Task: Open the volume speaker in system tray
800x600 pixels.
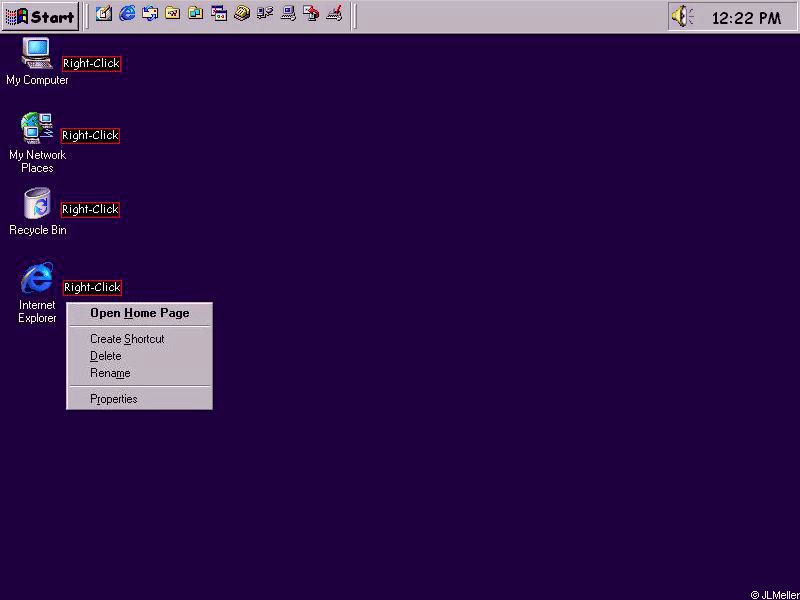Action: click(683, 17)
